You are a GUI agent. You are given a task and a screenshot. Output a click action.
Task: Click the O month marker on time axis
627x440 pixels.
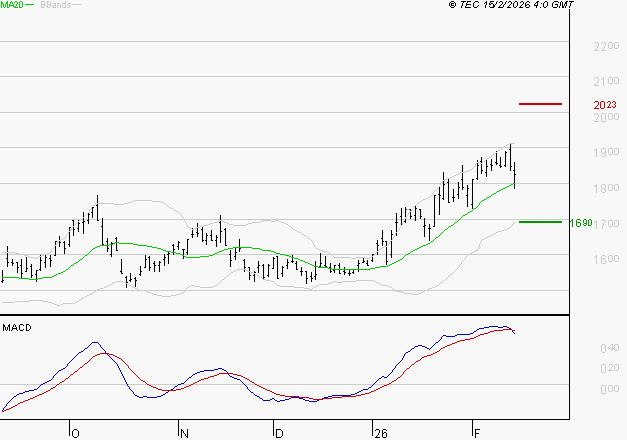tap(75, 433)
